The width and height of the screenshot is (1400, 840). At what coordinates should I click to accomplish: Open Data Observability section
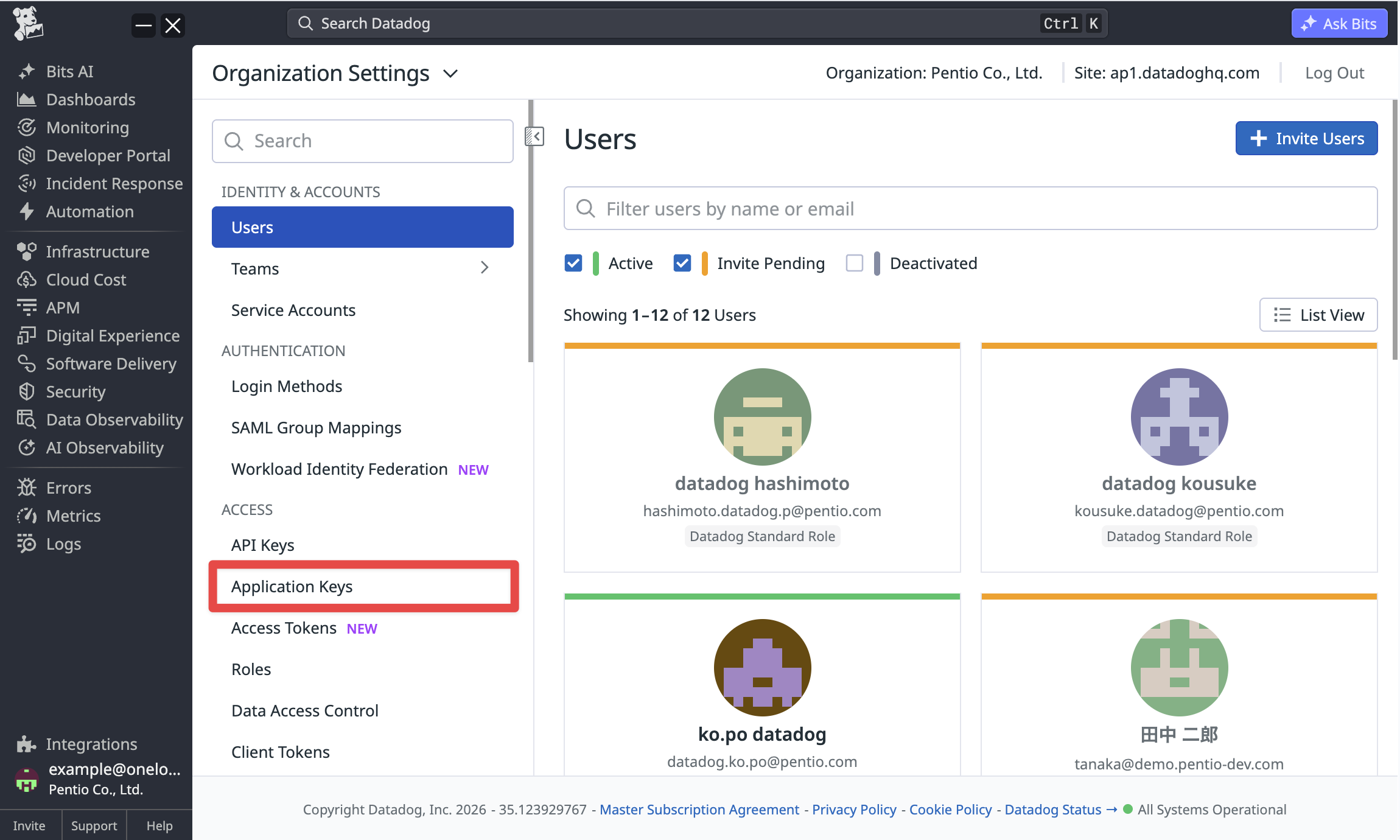click(x=100, y=420)
